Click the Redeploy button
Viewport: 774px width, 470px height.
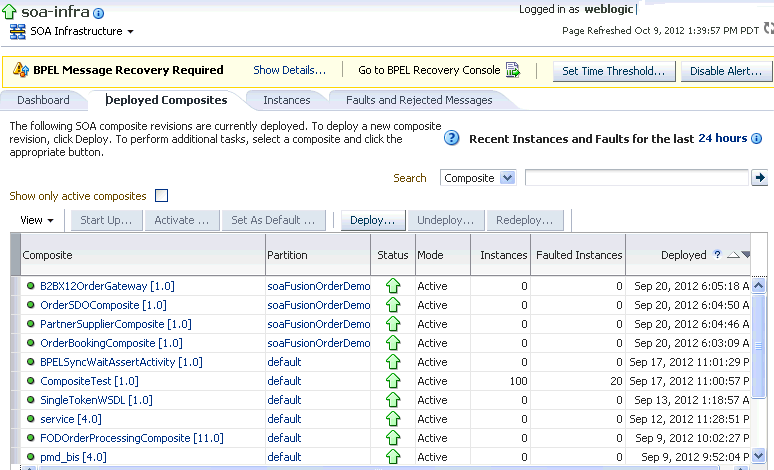pyautogui.click(x=525, y=220)
